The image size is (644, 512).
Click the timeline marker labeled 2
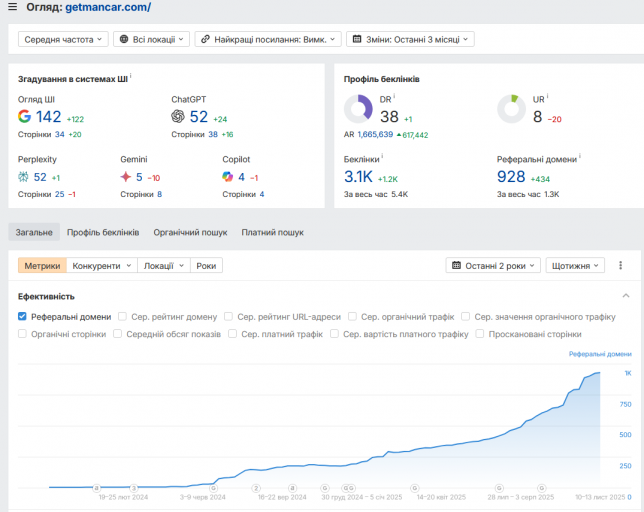point(256,488)
